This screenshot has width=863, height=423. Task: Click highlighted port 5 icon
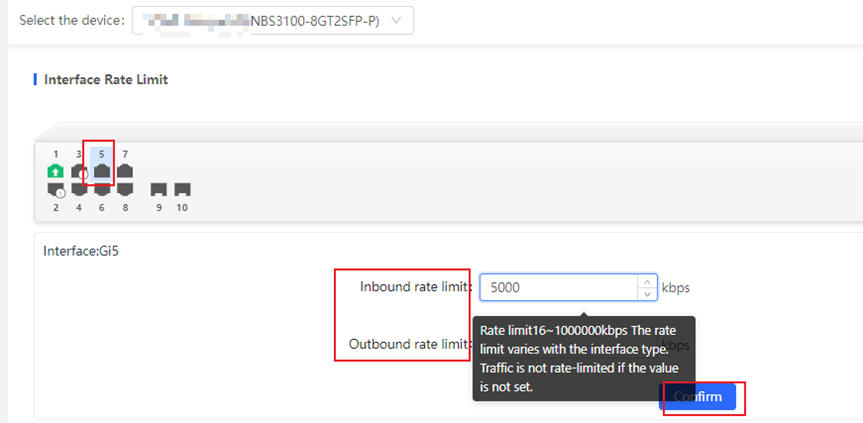click(101, 171)
